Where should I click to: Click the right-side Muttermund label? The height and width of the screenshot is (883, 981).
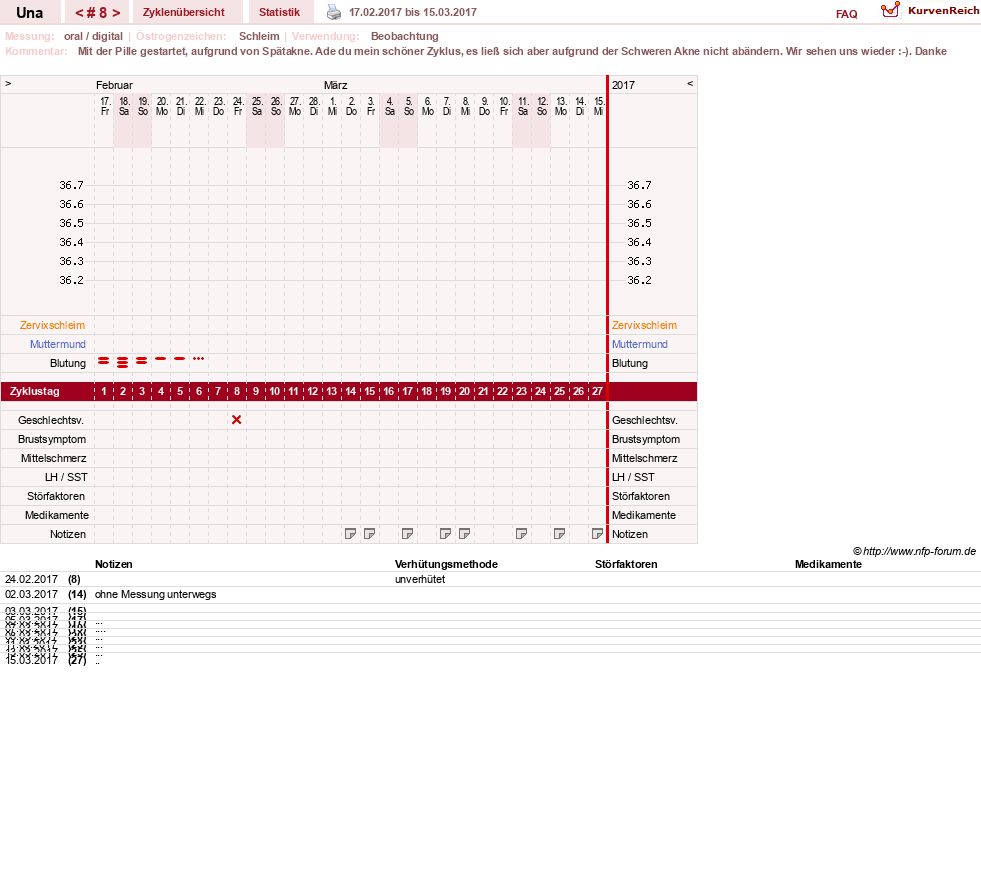639,344
